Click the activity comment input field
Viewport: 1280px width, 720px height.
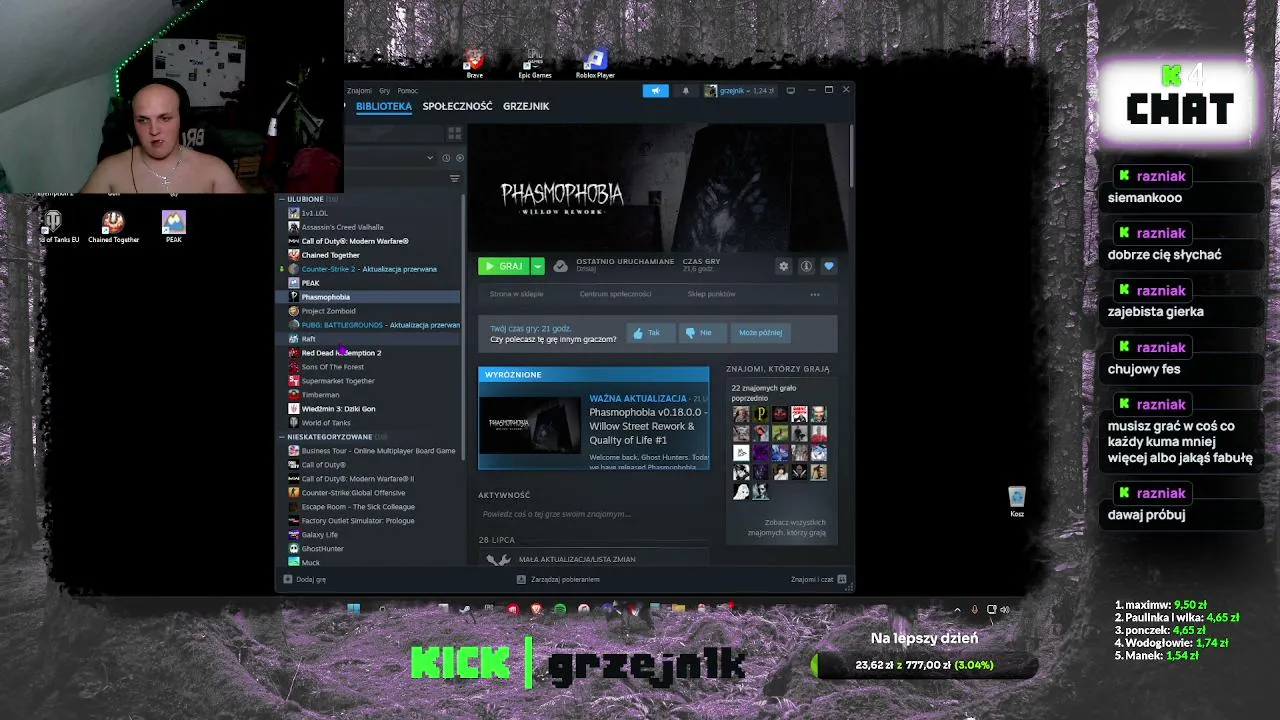pos(593,514)
